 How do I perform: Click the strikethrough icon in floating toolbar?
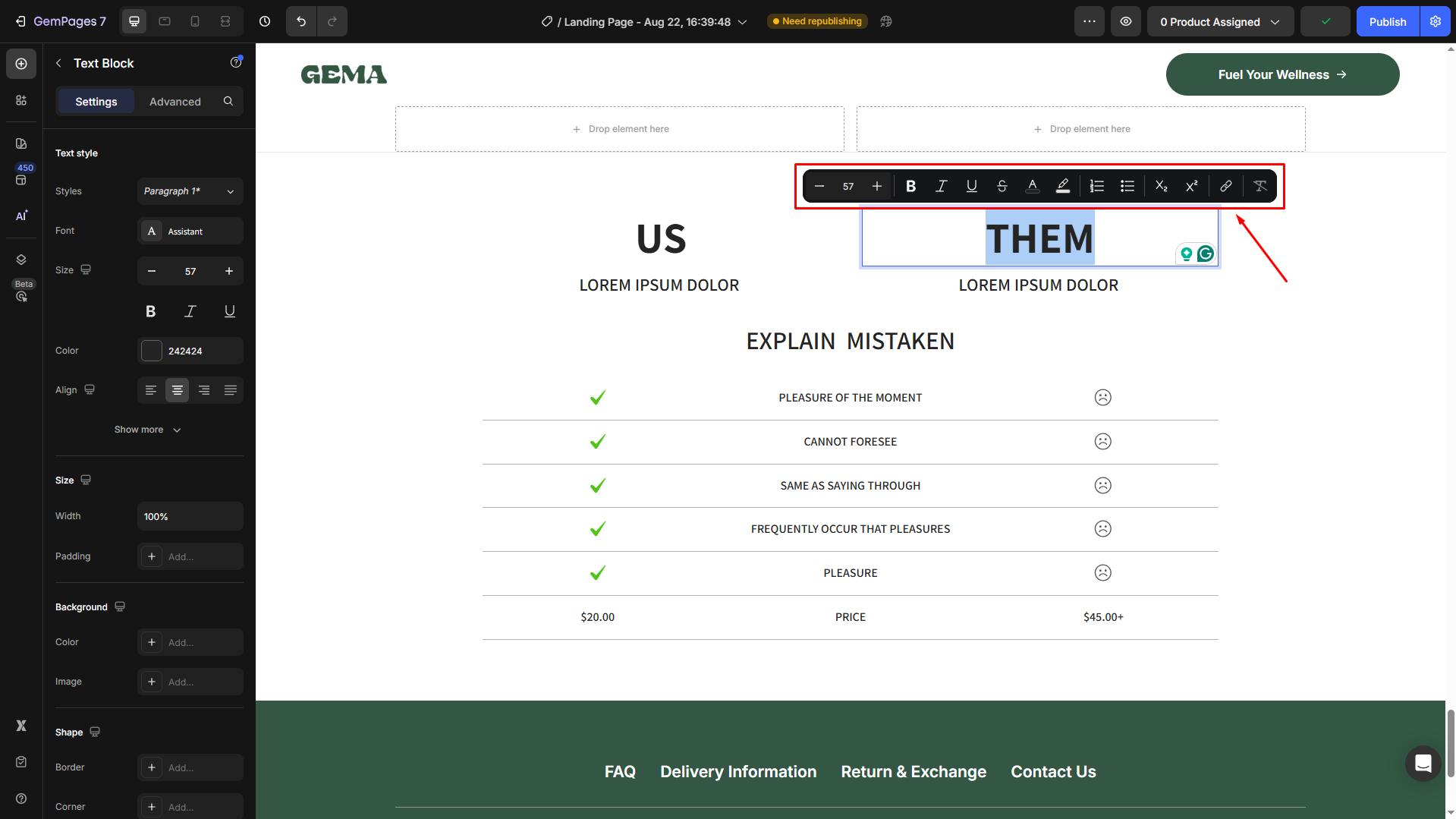pos(1002,186)
